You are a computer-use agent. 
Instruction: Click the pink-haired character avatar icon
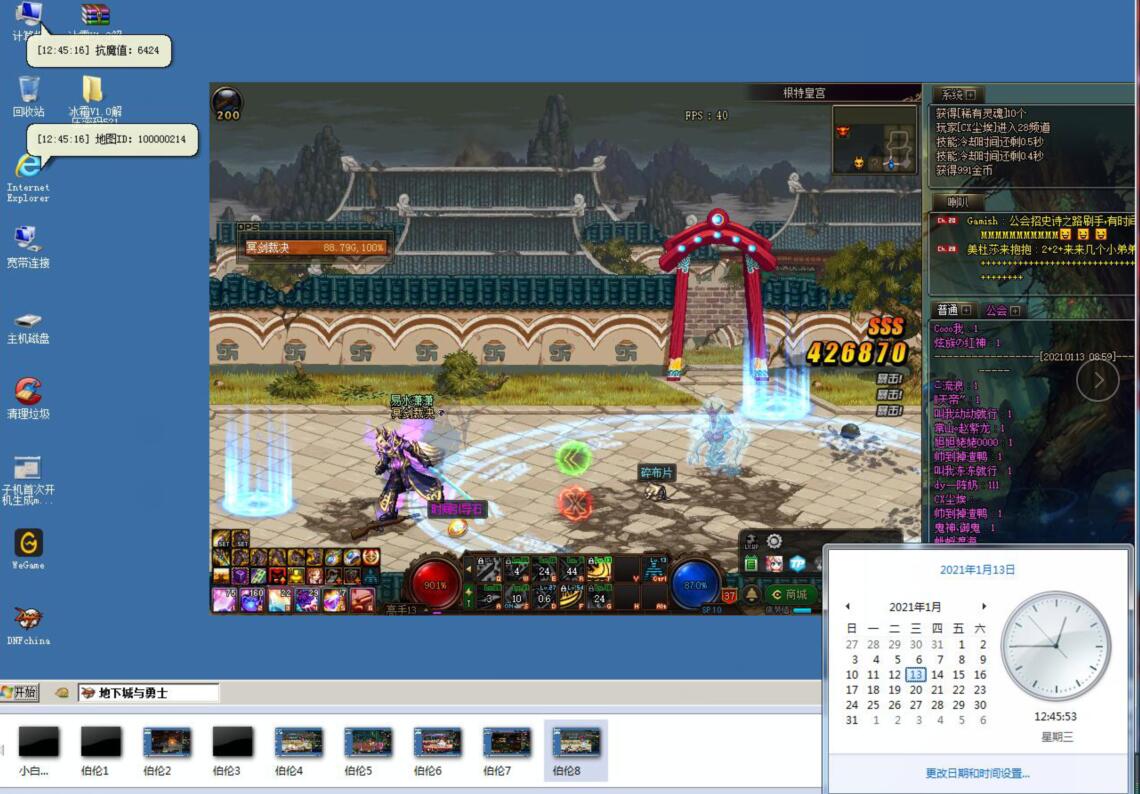click(774, 564)
